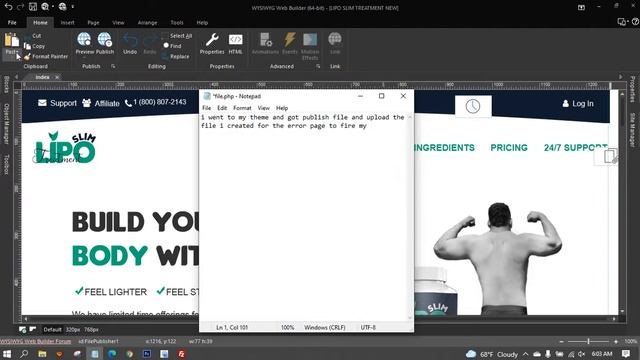Image resolution: width=640 pixels, height=360 pixels.
Task: Open Customize Quick Access Toolbar arrow
Action: coord(73,7)
